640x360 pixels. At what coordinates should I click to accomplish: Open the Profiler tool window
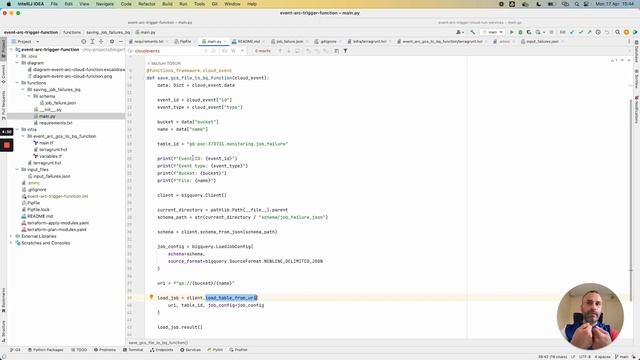pyautogui.click(x=238, y=350)
